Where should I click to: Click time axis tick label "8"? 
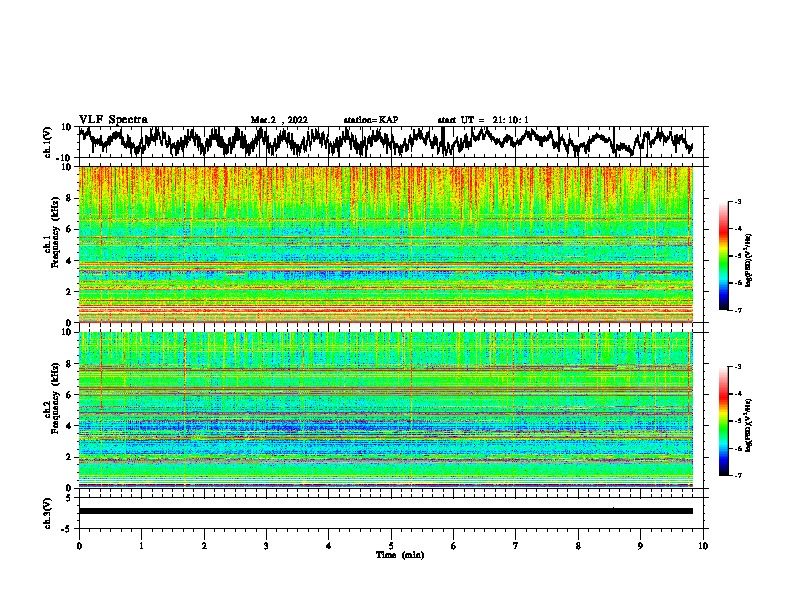point(578,546)
